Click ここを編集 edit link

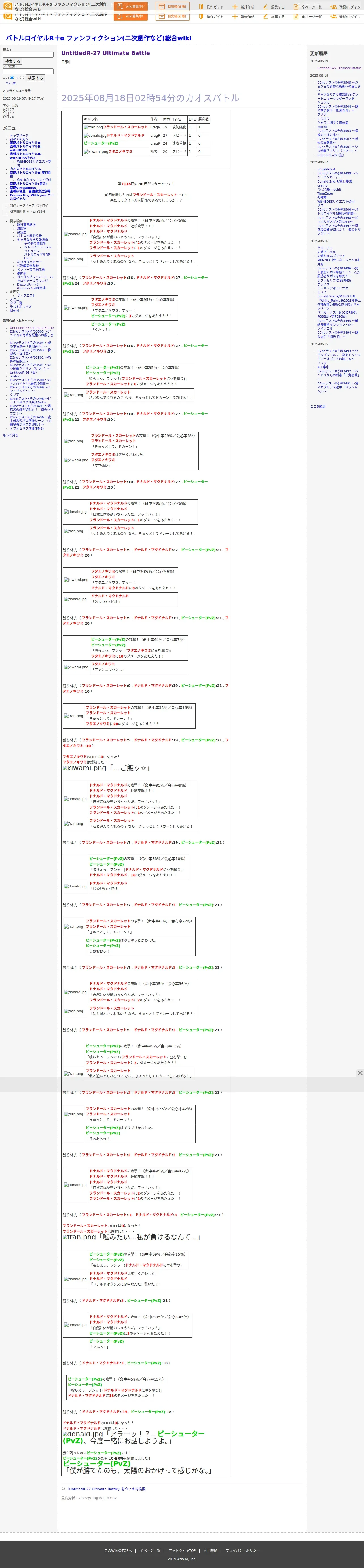pos(318,406)
